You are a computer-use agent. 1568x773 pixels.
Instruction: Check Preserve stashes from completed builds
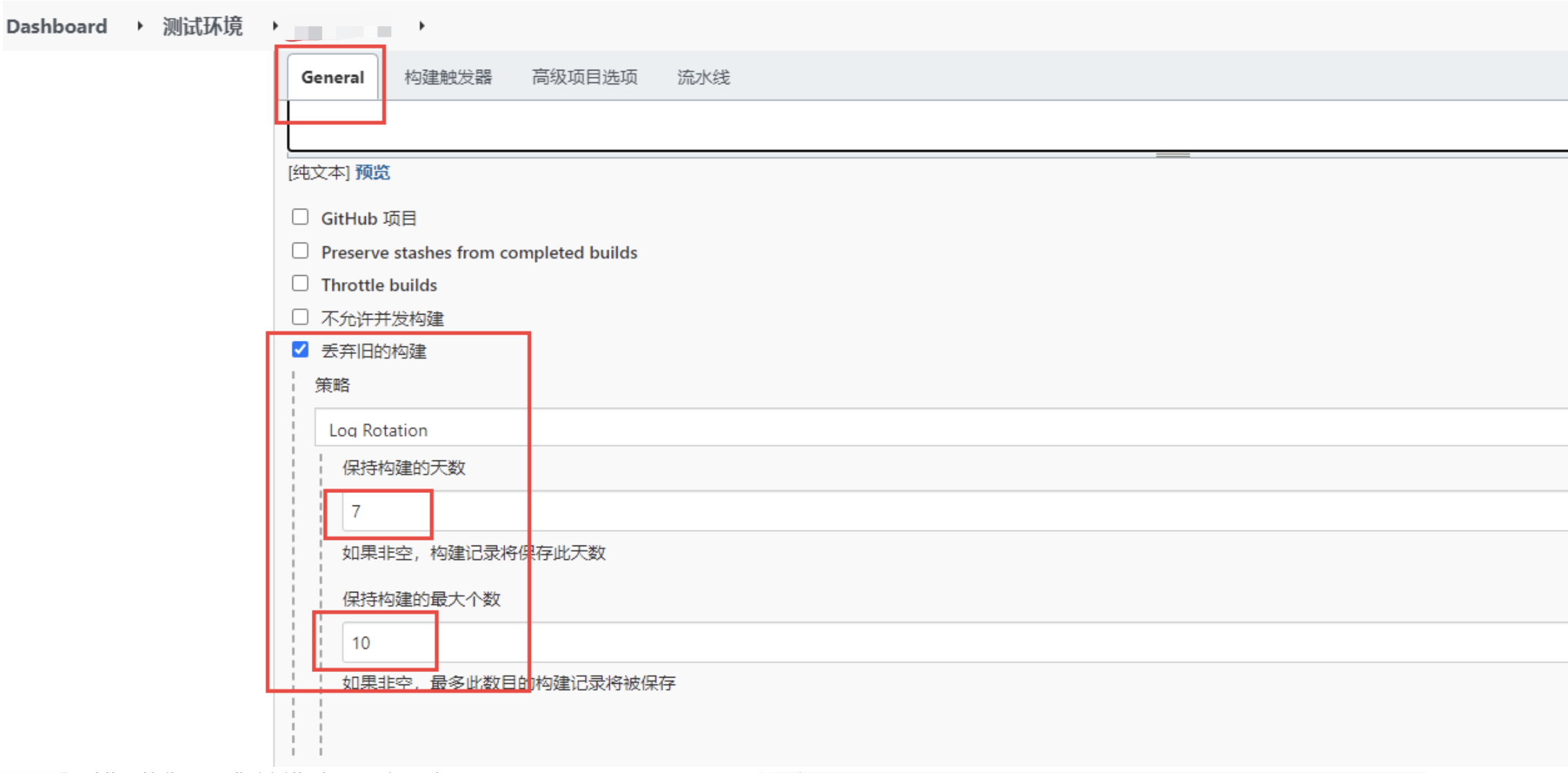coord(300,251)
